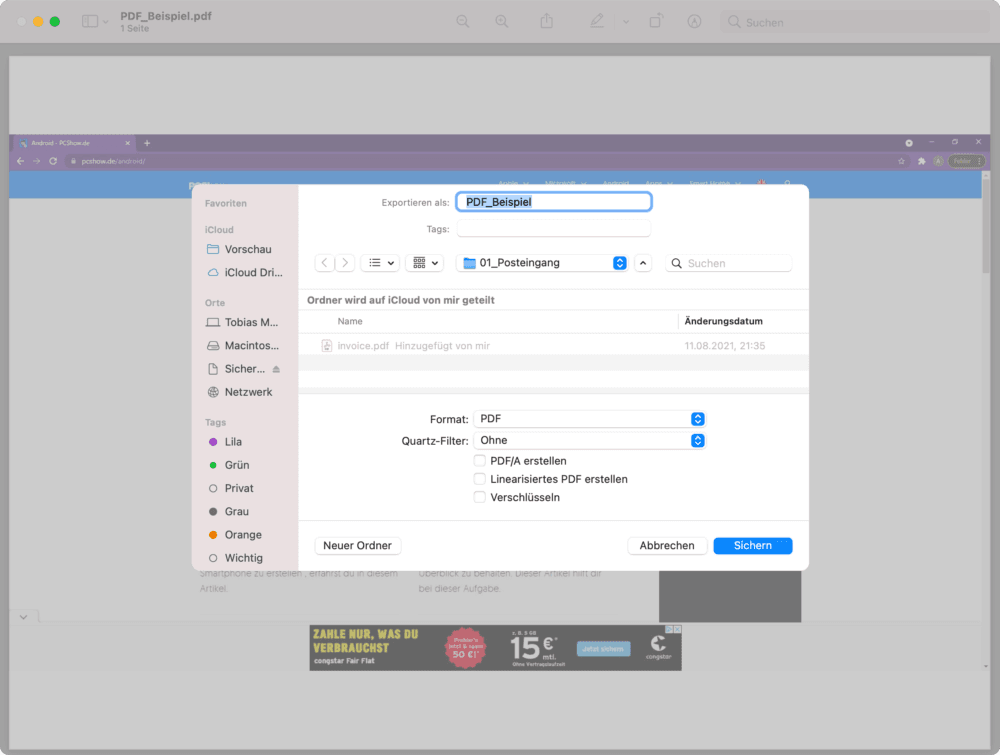Select the invoice.pdf file icon

click(x=327, y=346)
